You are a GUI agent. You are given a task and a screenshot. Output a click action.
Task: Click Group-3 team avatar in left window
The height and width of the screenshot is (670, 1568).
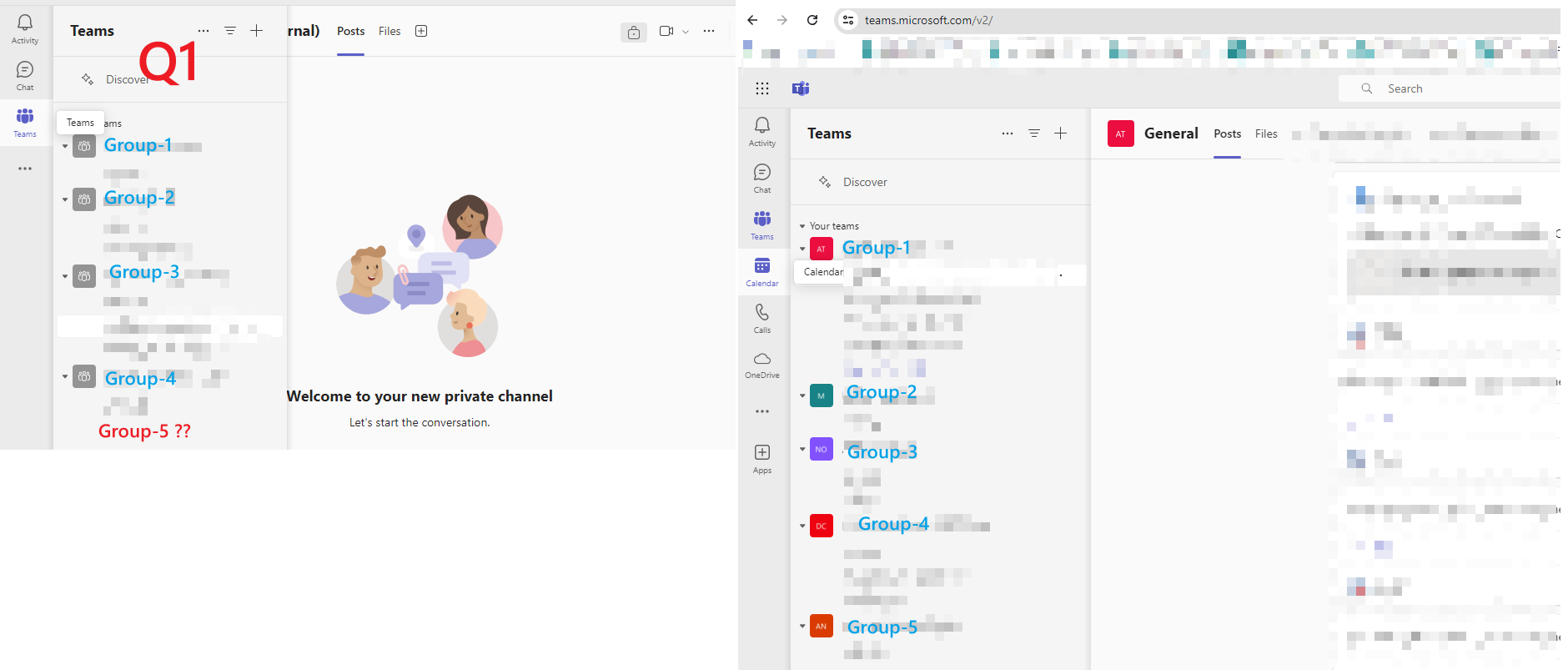(84, 276)
